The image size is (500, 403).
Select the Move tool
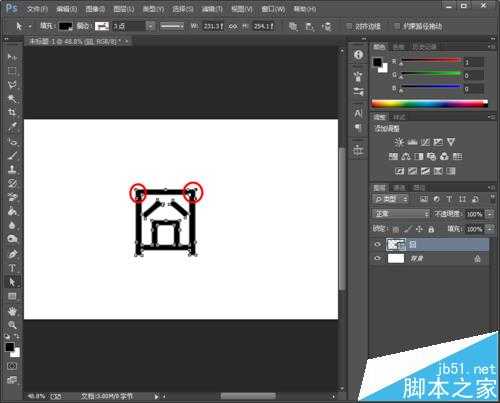pos(12,57)
